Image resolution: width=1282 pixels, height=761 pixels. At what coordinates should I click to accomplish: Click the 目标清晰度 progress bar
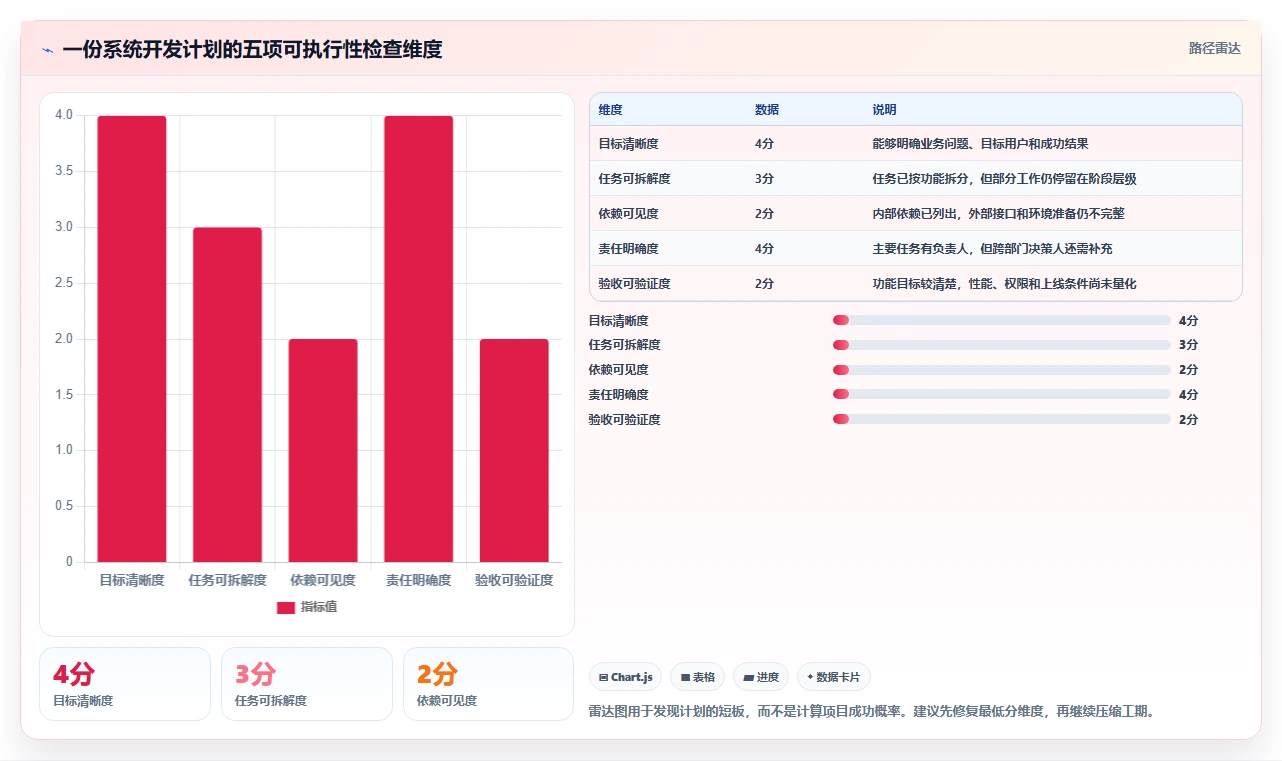tap(1001, 320)
